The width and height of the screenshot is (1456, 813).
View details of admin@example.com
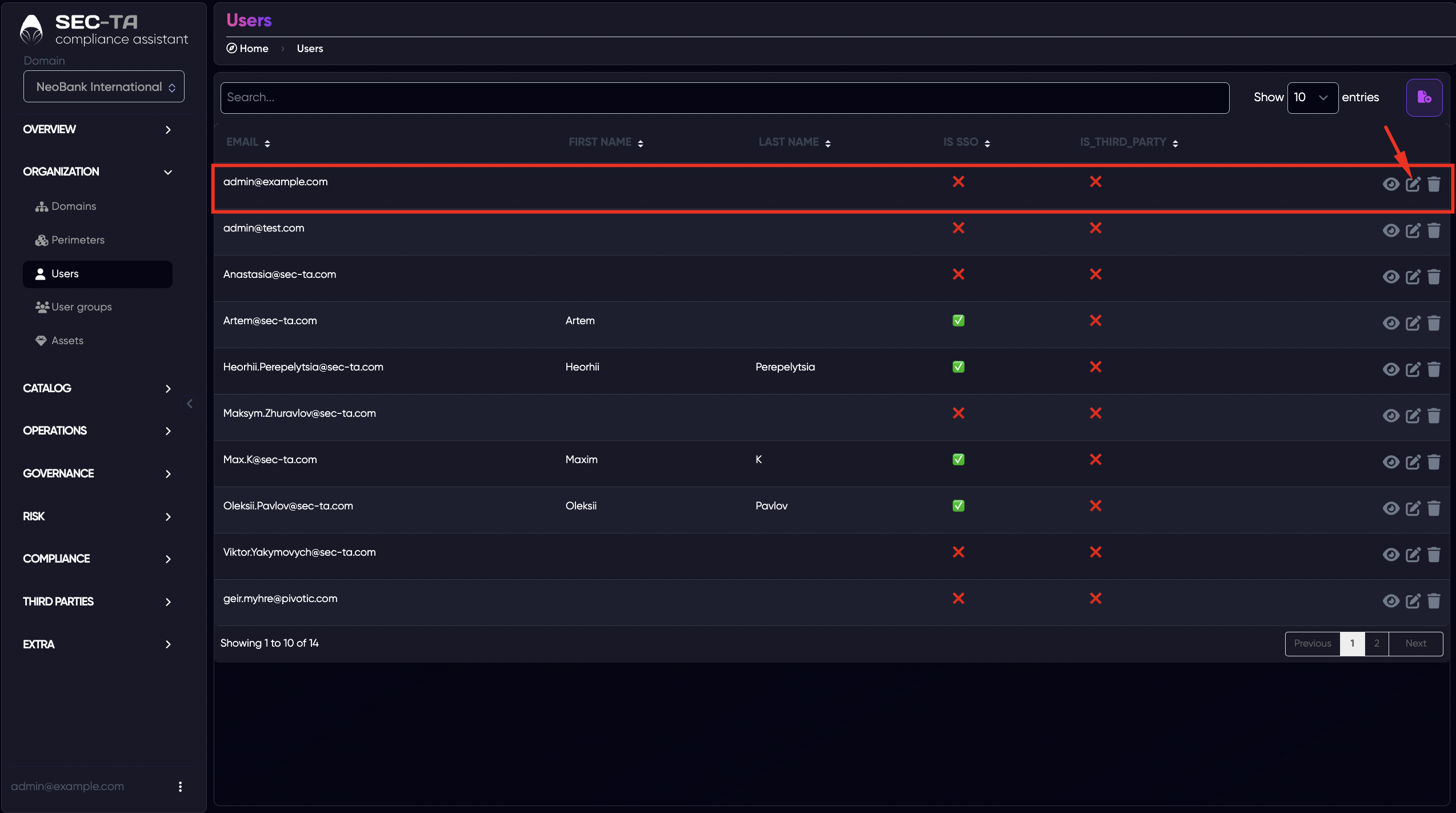(x=1391, y=184)
